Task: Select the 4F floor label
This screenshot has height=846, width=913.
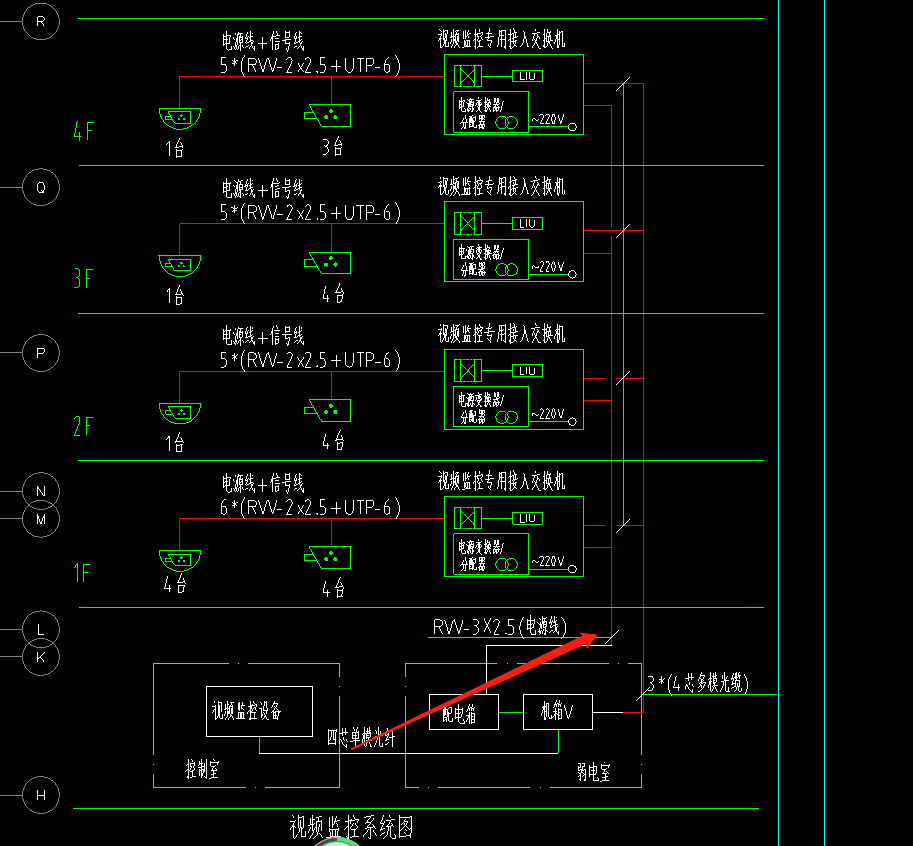Action: [83, 132]
